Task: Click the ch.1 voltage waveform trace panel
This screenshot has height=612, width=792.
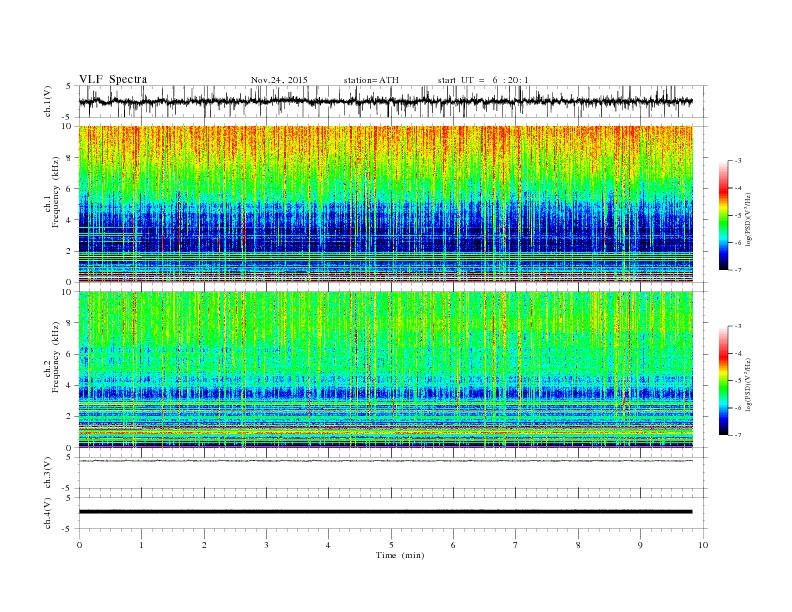Action: pos(393,101)
